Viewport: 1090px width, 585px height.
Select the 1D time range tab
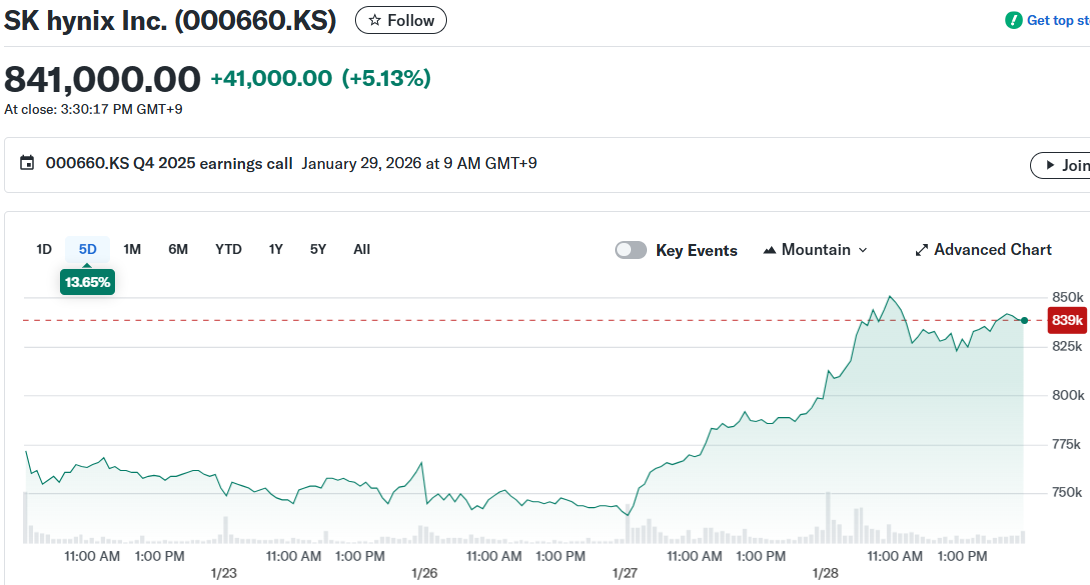(x=44, y=249)
